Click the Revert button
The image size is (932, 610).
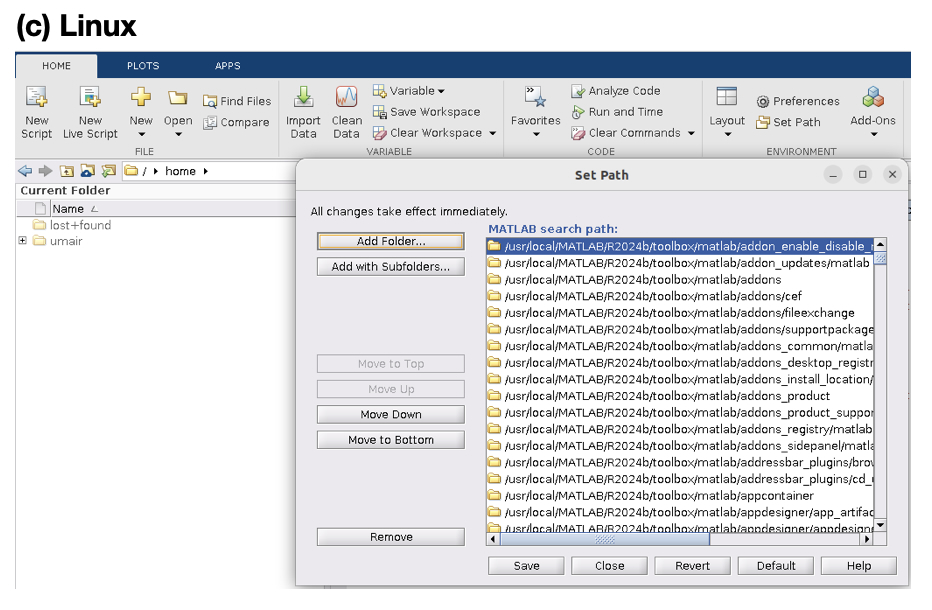692,566
